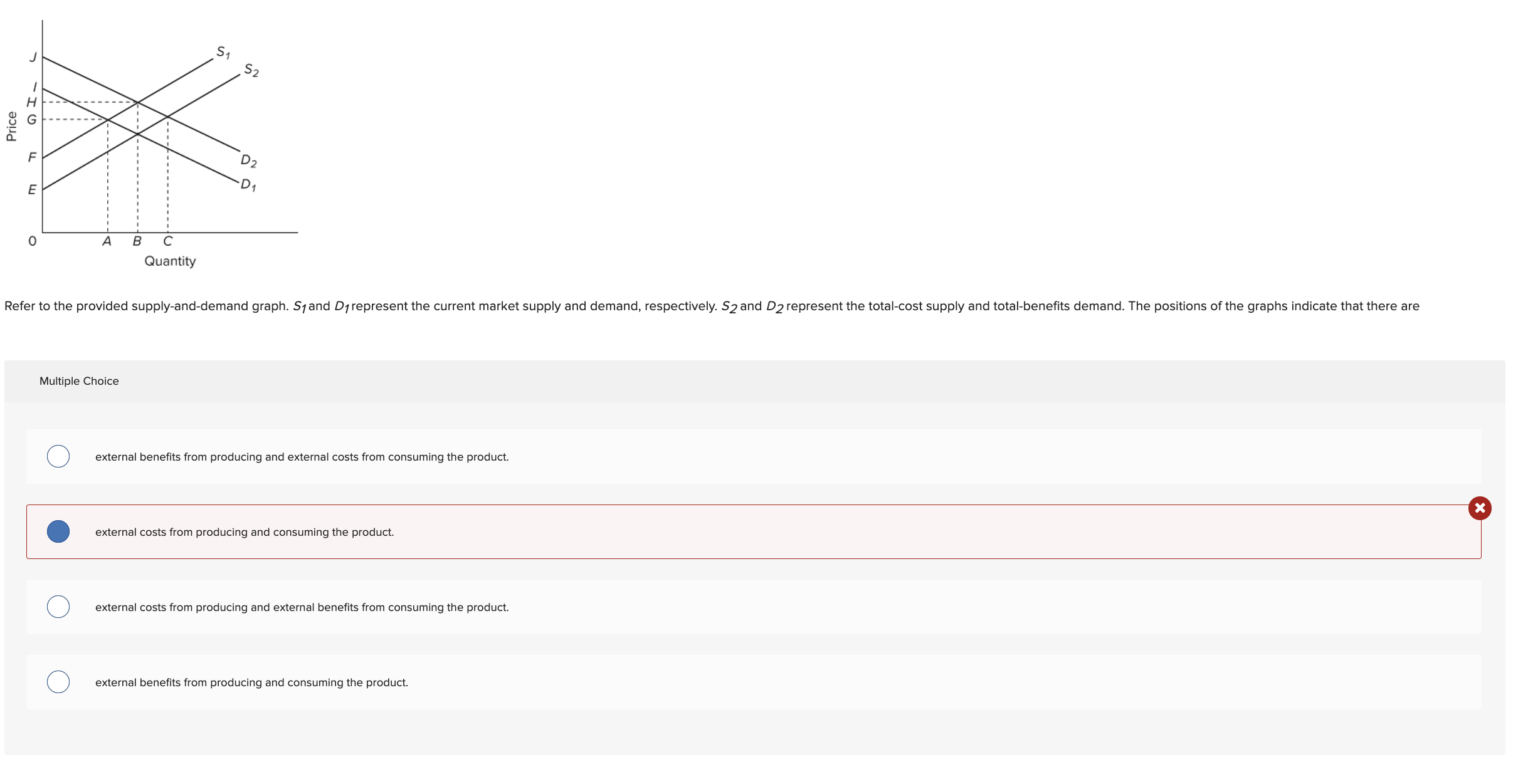
Task: Click the question text starting 'Refer to the provided'
Action: coord(712,306)
